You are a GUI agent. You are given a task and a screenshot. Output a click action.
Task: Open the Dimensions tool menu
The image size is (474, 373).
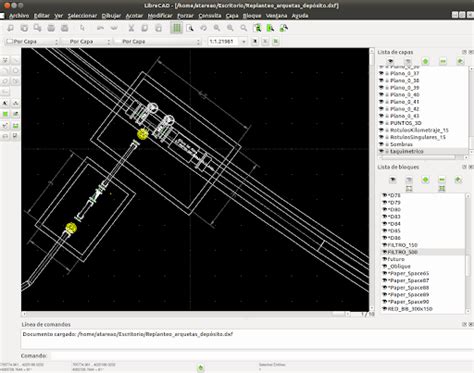click(16, 103)
